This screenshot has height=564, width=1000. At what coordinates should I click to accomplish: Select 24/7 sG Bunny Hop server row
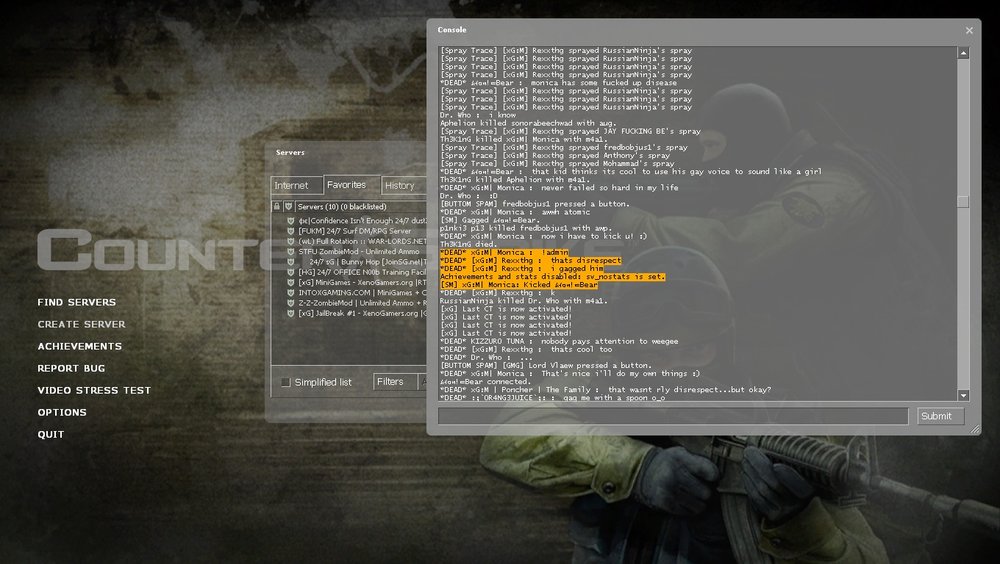pyautogui.click(x=368, y=262)
